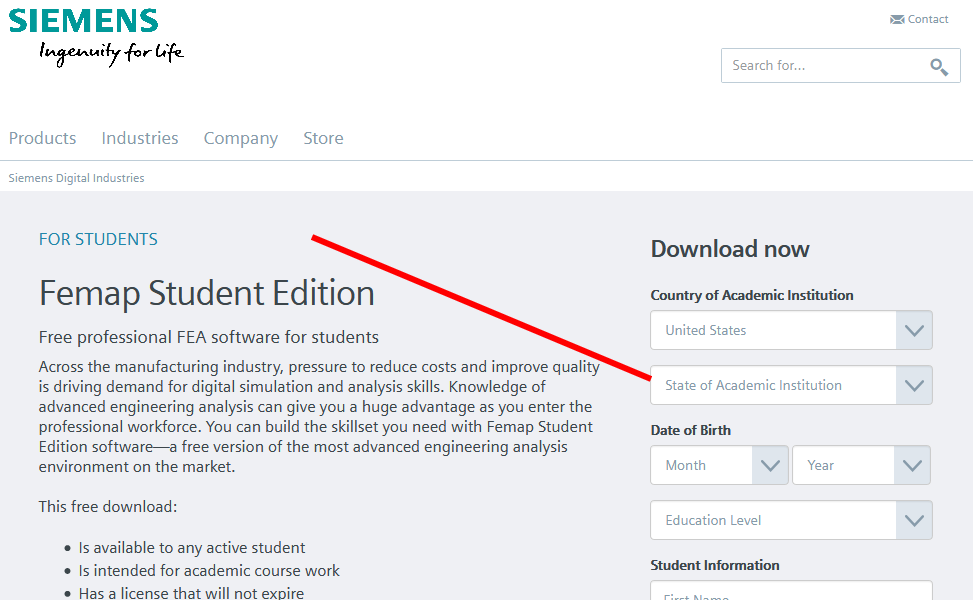Click the chevron on the Education Level selector

913,520
